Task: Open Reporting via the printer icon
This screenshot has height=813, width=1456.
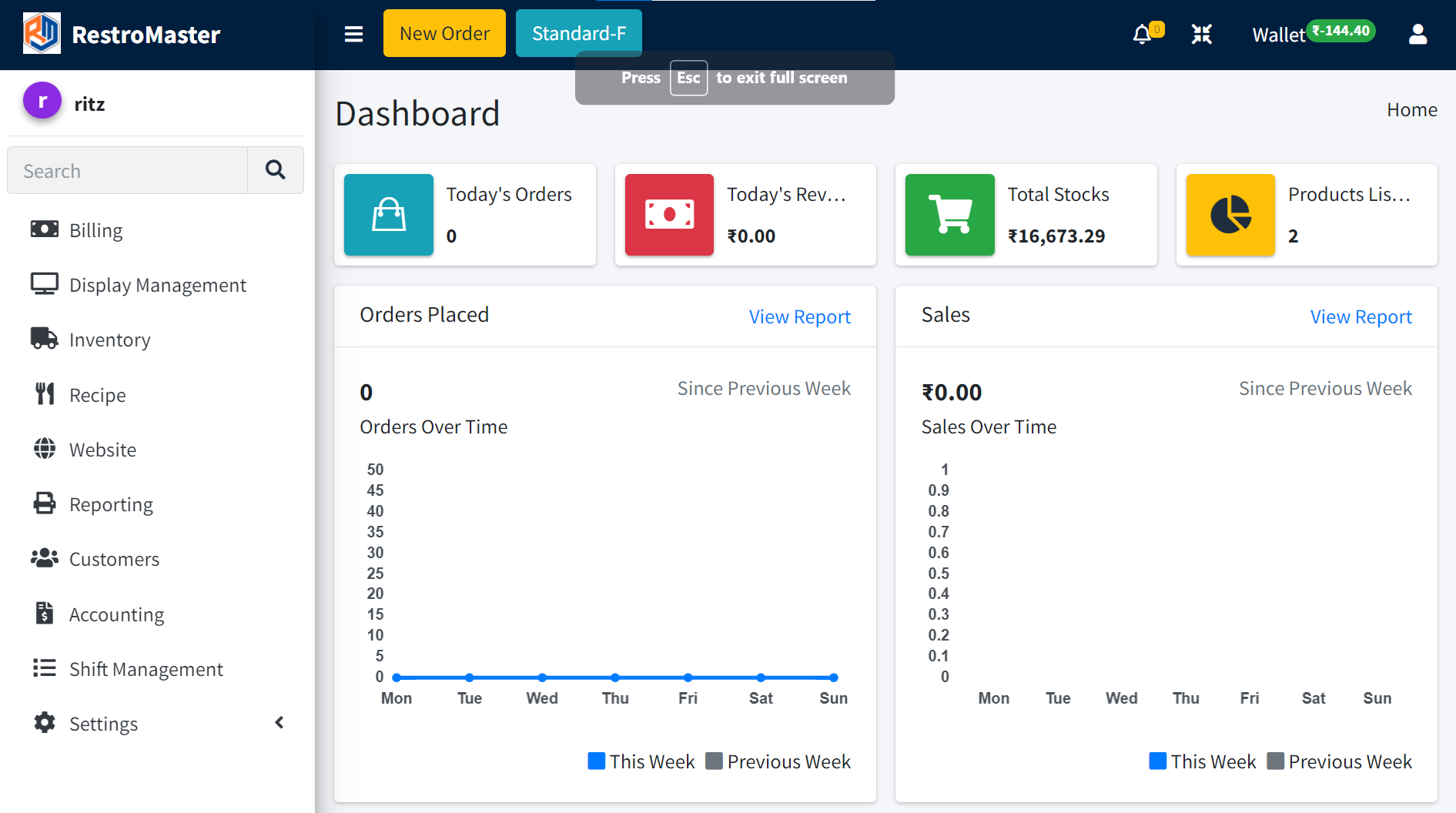Action: pos(44,504)
